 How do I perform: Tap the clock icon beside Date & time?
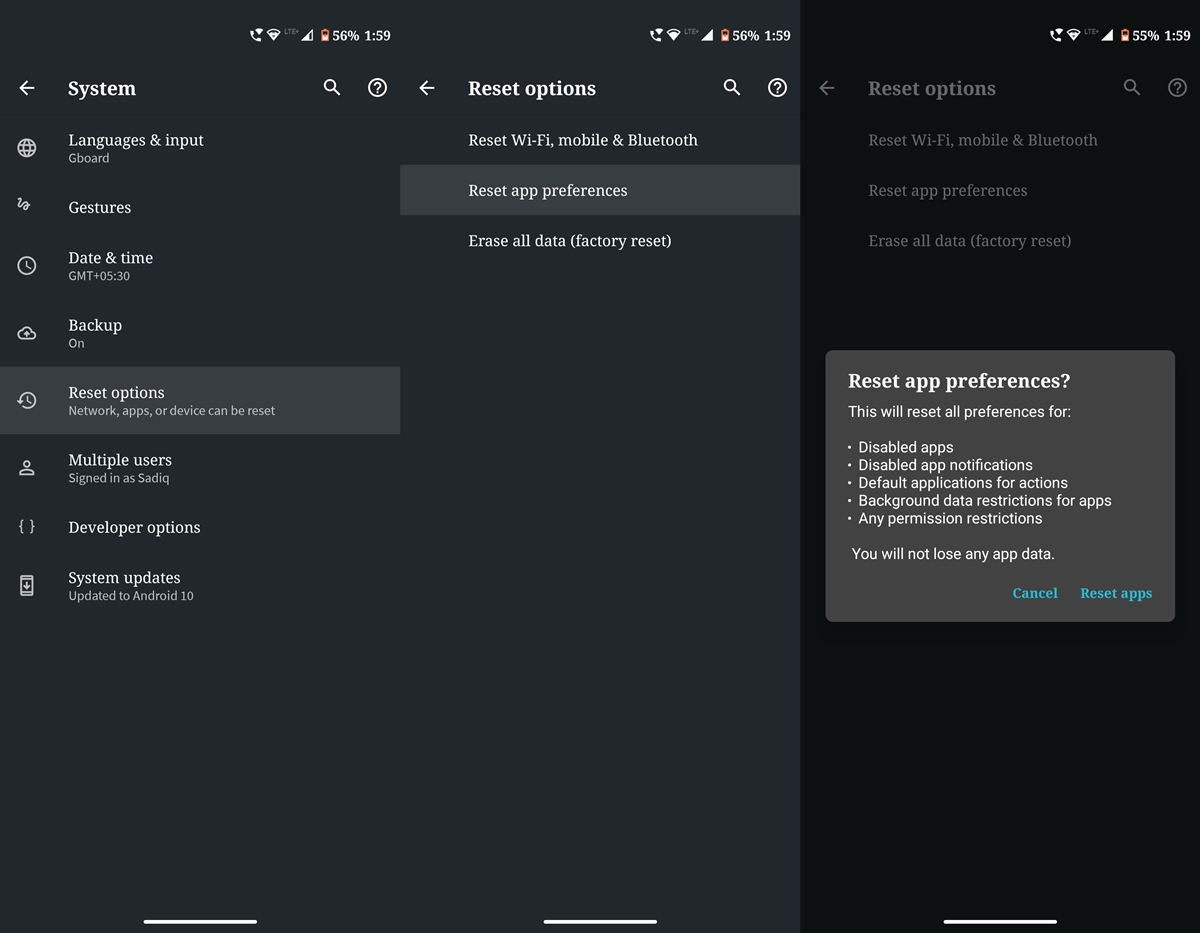(x=27, y=266)
